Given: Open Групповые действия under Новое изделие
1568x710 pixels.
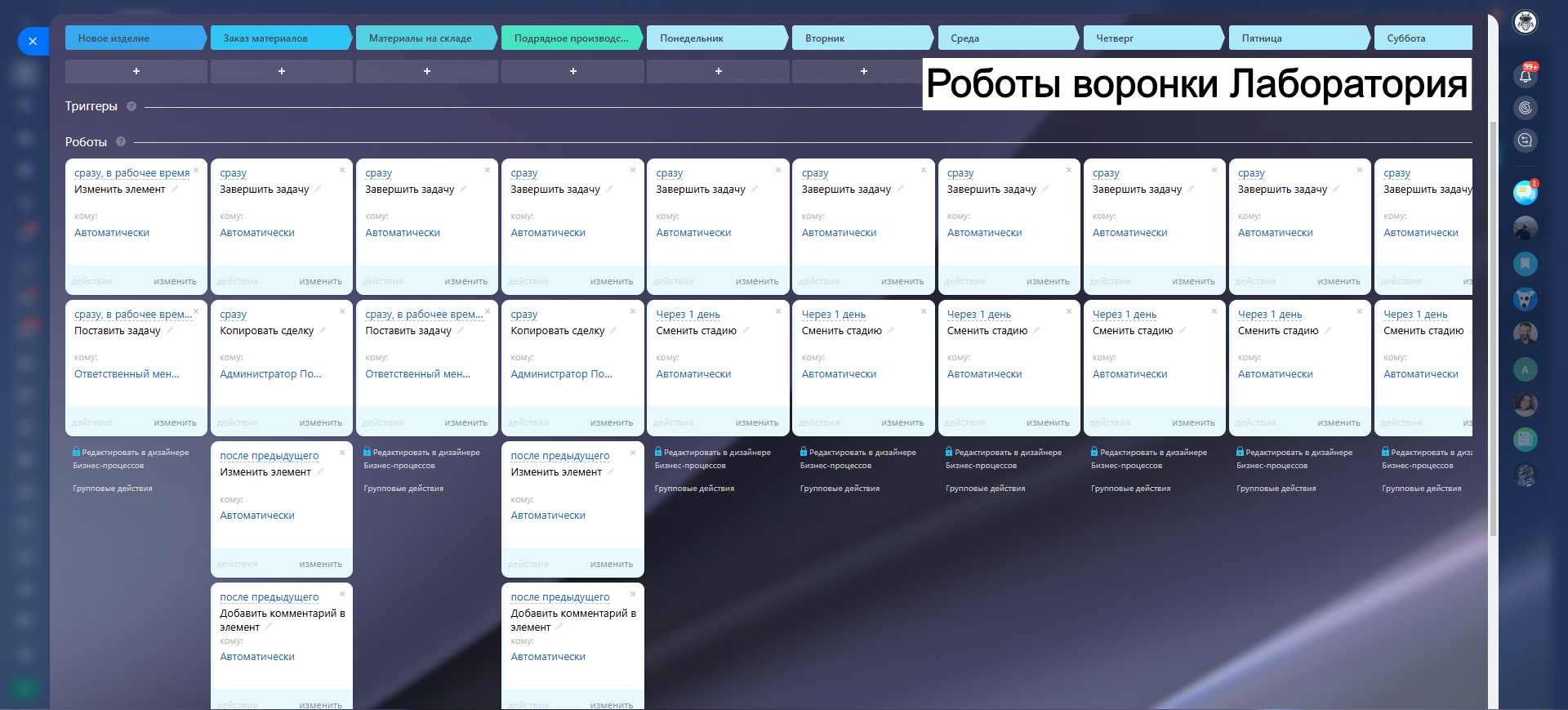Looking at the screenshot, I should (113, 489).
